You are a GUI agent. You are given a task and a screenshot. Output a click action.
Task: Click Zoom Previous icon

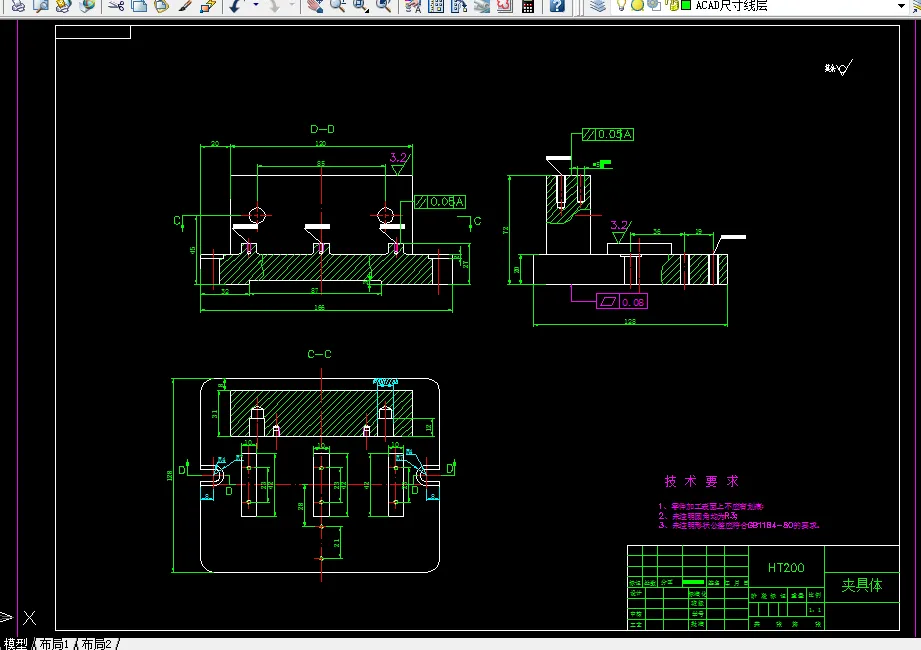pos(384,6)
